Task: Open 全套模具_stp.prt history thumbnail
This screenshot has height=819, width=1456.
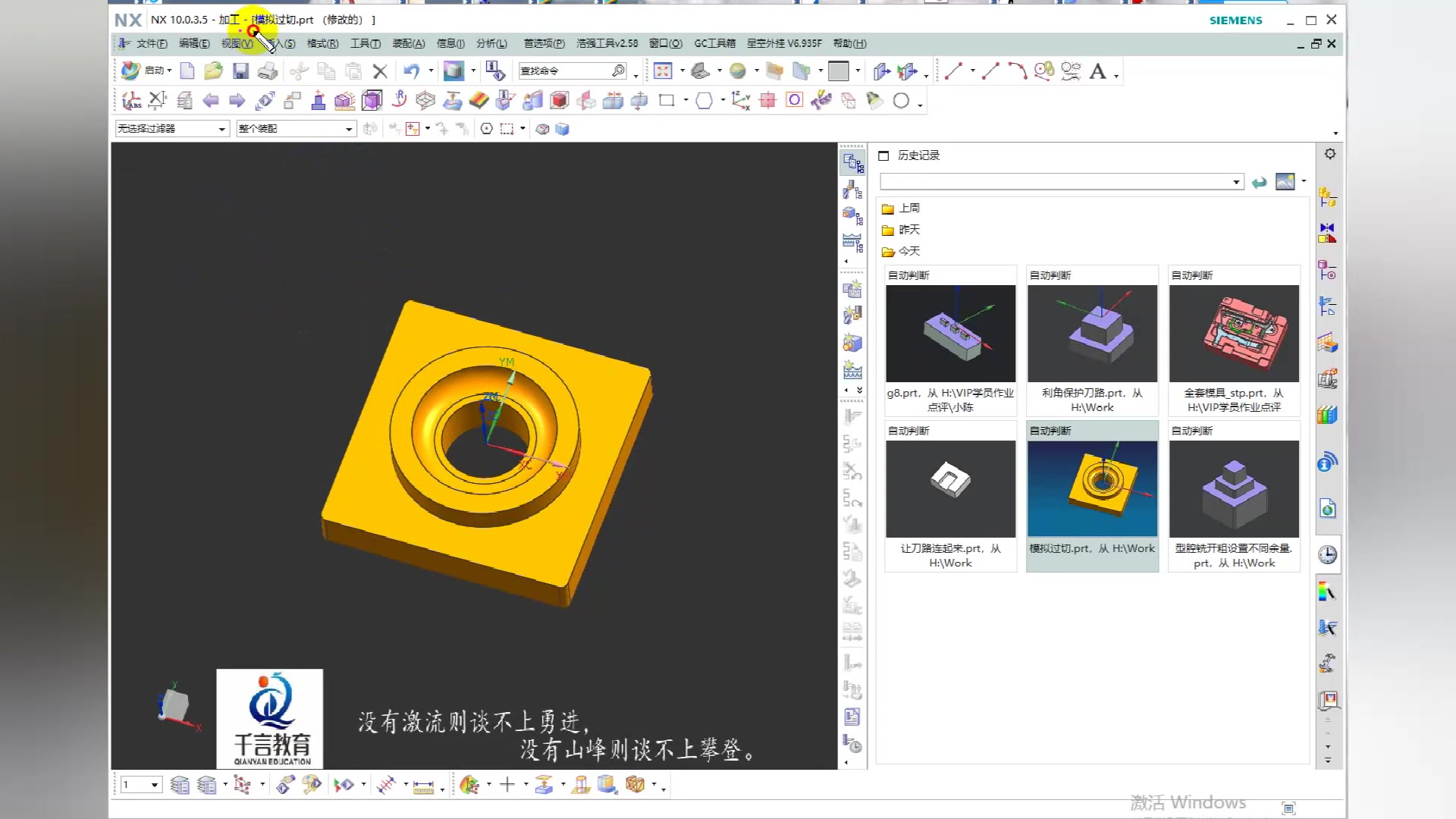Action: point(1234,334)
